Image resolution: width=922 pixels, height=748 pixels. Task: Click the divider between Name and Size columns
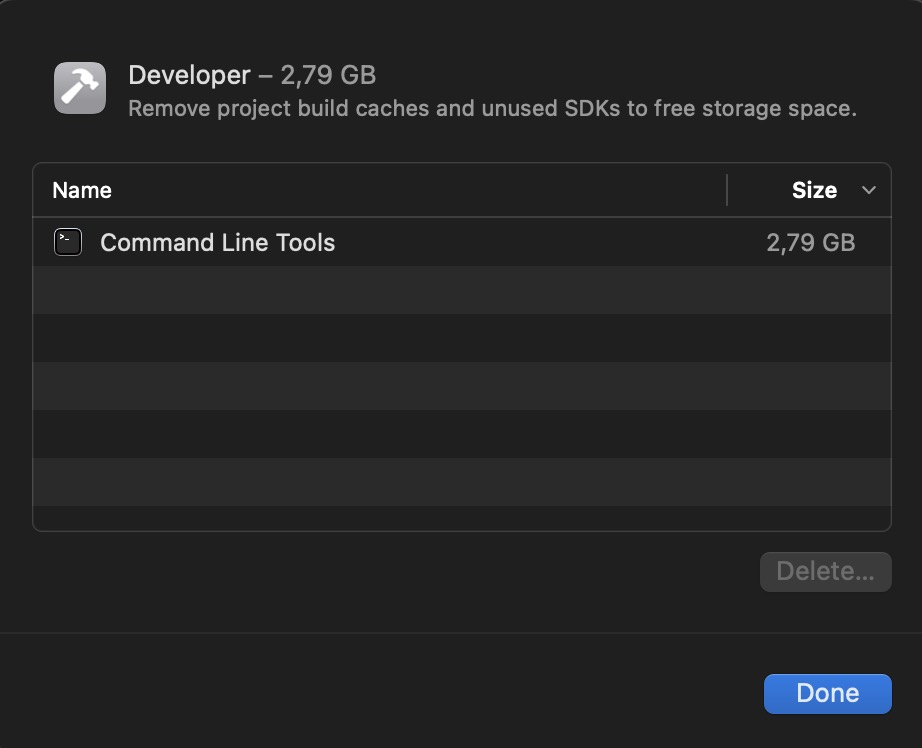coord(727,190)
